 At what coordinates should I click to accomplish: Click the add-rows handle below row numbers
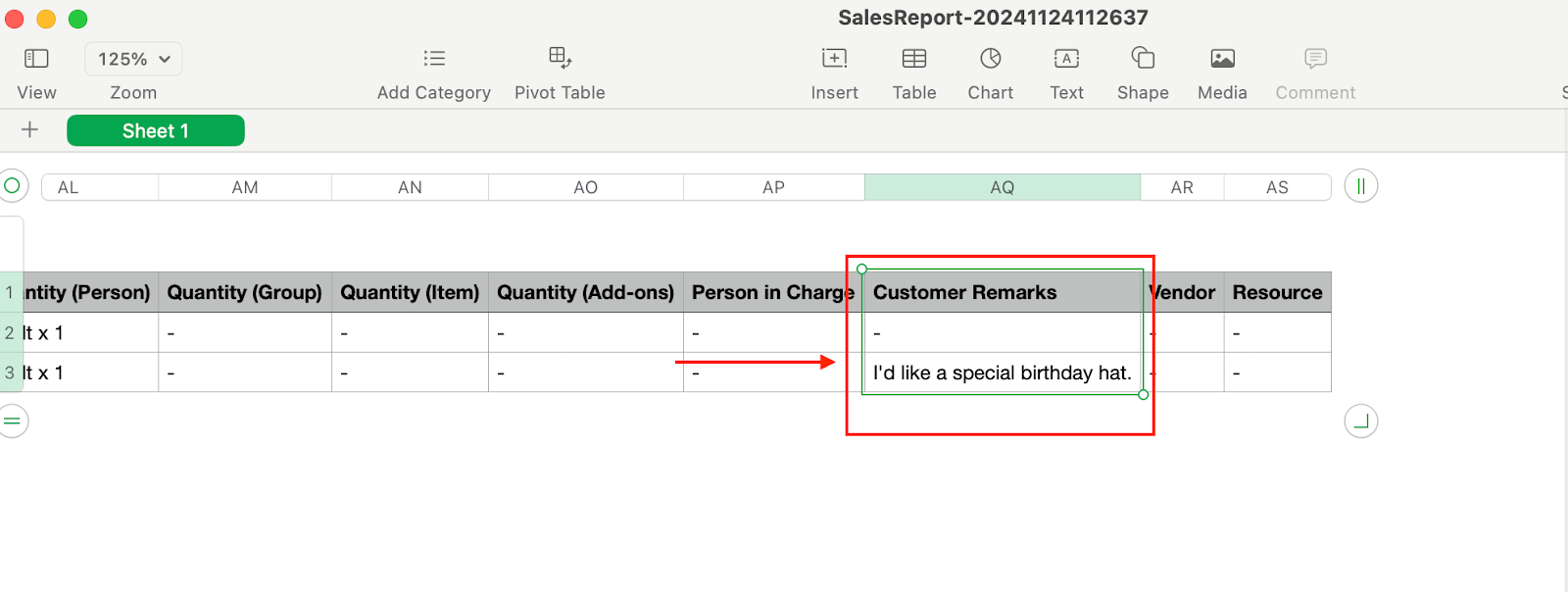[13, 421]
